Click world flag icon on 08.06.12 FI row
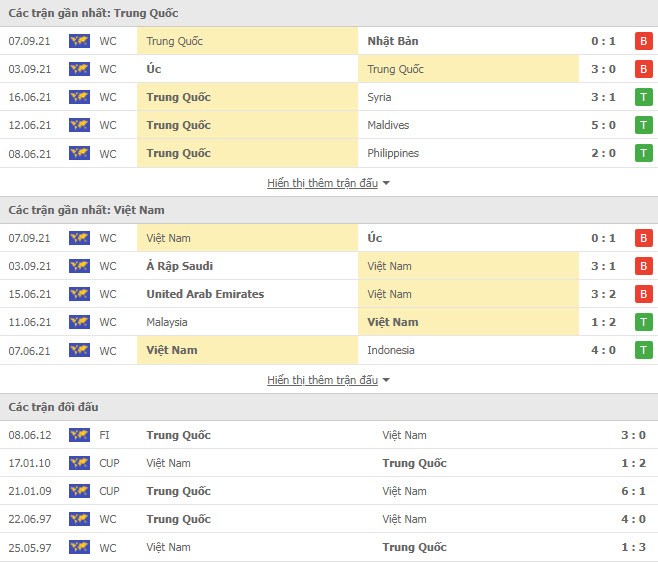This screenshot has width=658, height=563. click(x=79, y=435)
